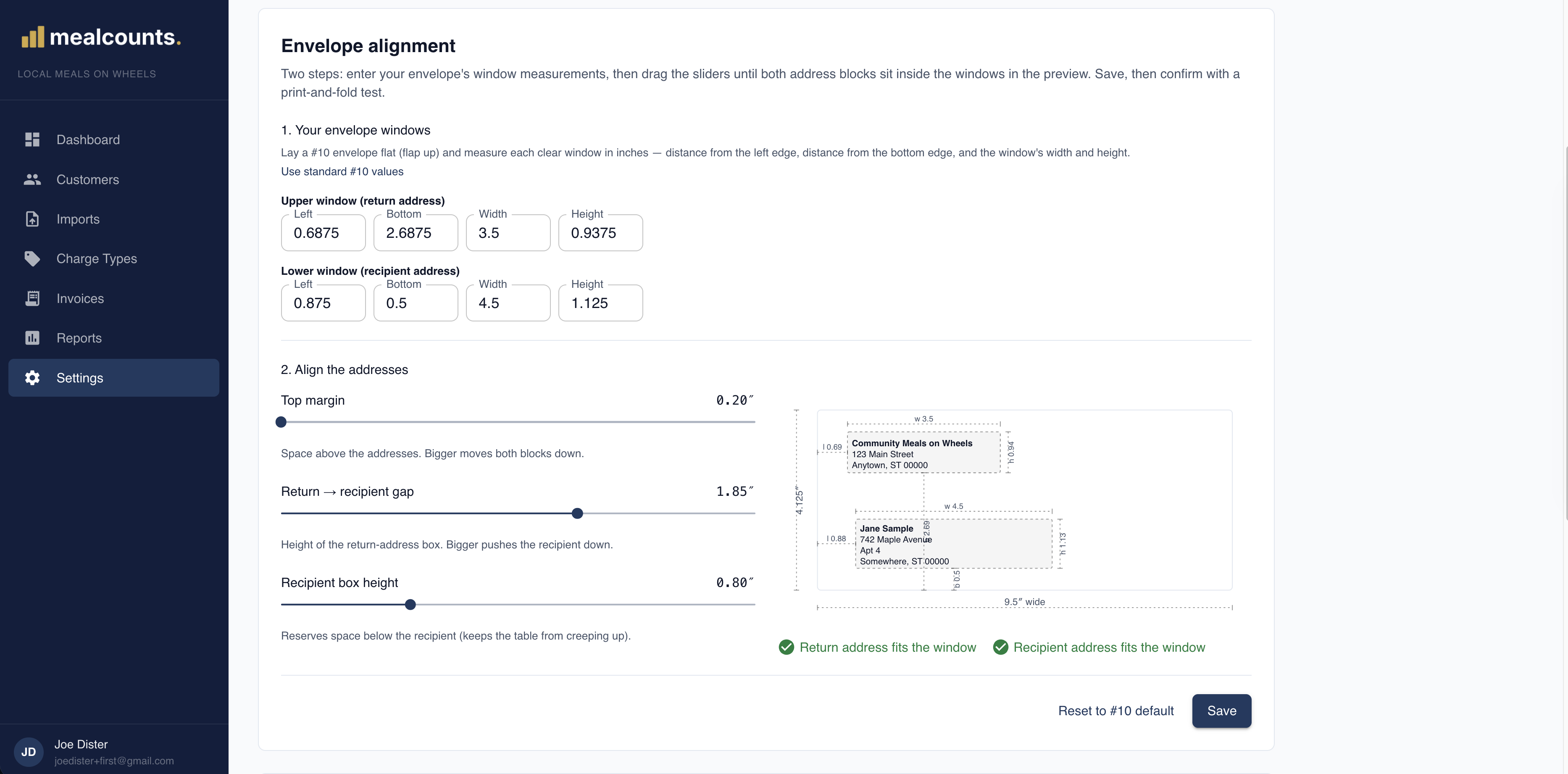The height and width of the screenshot is (774, 1568).
Task: Navigate to Charge Types
Action: pyautogui.click(x=114, y=258)
